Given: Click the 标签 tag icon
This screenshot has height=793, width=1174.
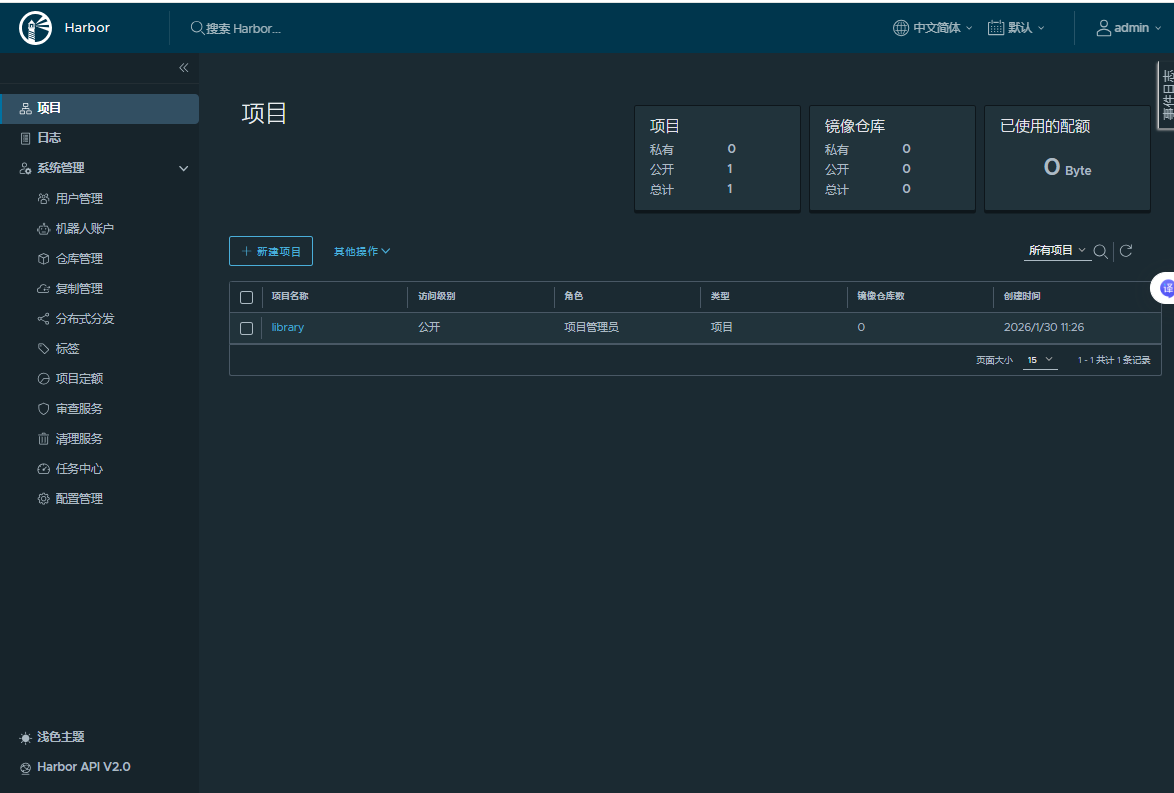Looking at the screenshot, I should (x=43, y=348).
